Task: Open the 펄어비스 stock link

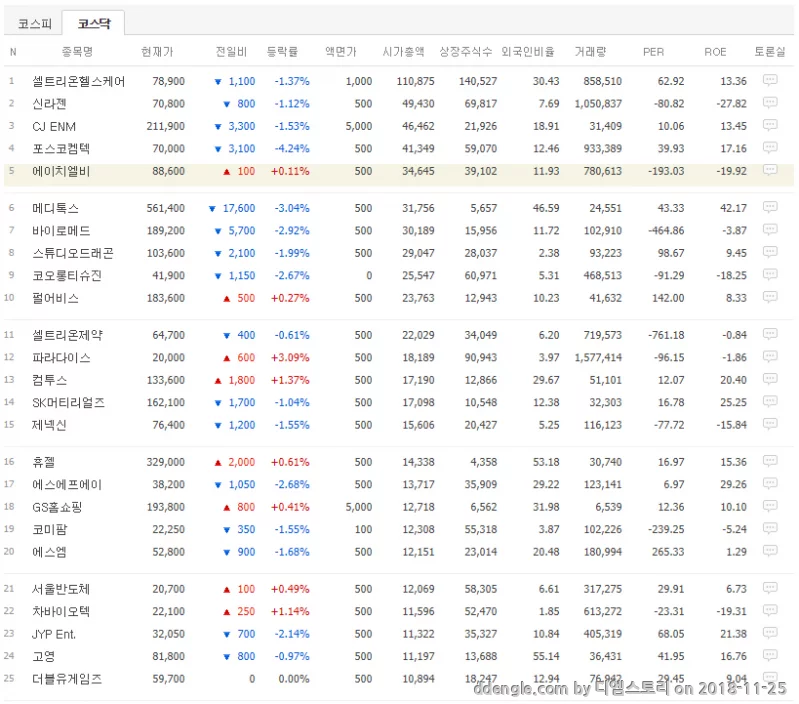Action: (x=55, y=297)
